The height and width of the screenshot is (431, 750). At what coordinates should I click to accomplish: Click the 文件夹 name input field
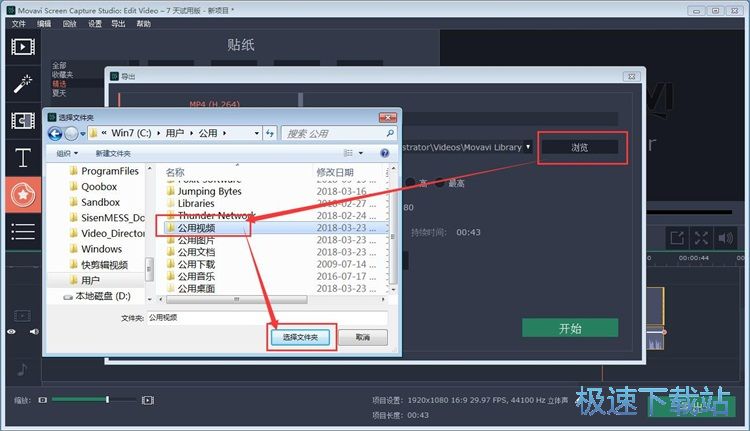pos(267,318)
